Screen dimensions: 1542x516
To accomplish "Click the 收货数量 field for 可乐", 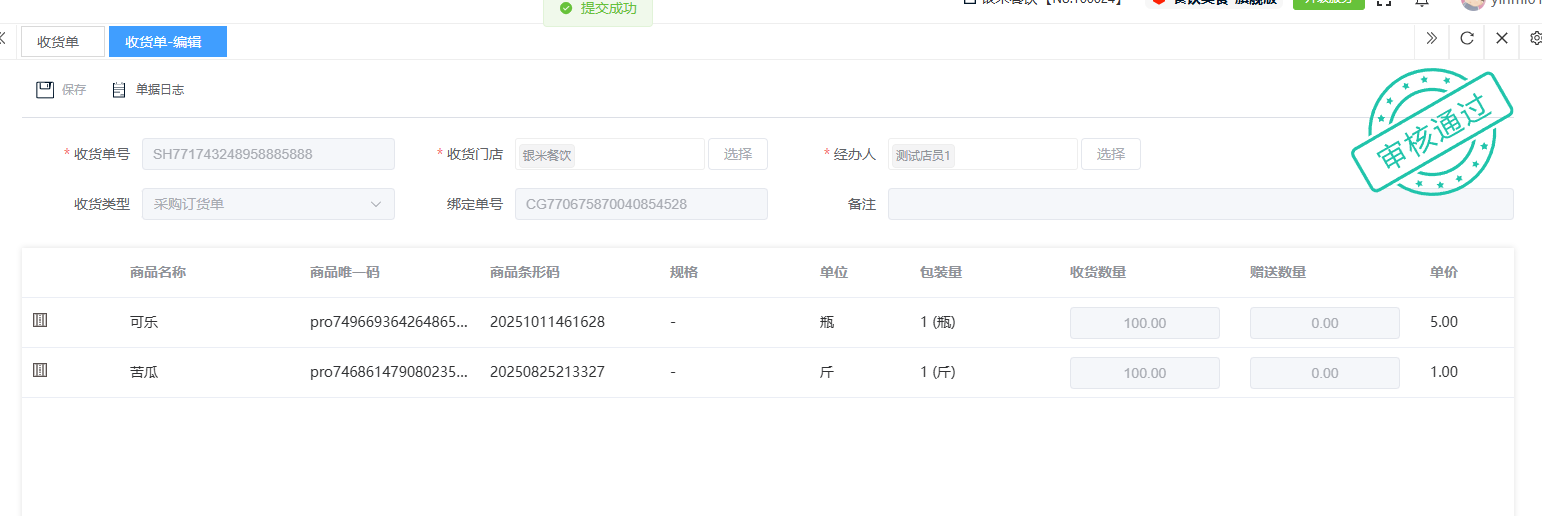I will (x=1144, y=323).
